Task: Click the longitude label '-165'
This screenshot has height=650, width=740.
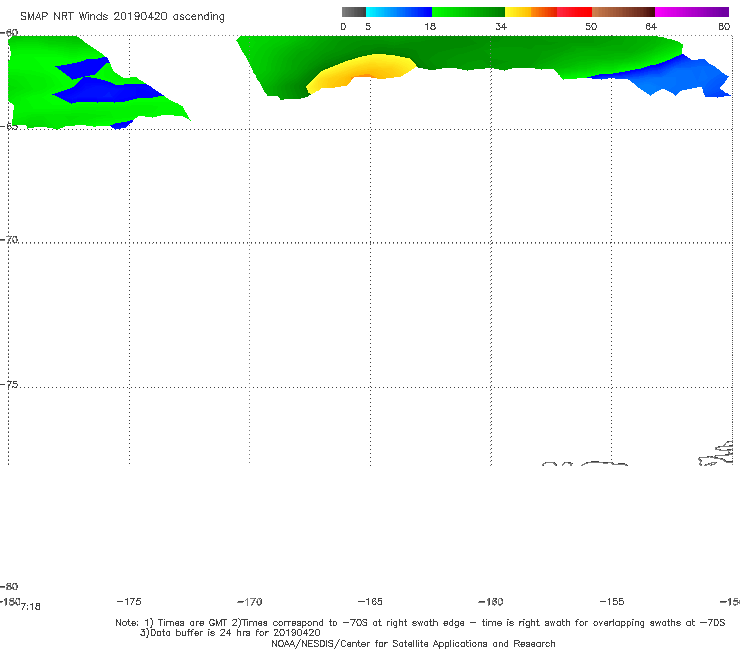Action: click(370, 601)
